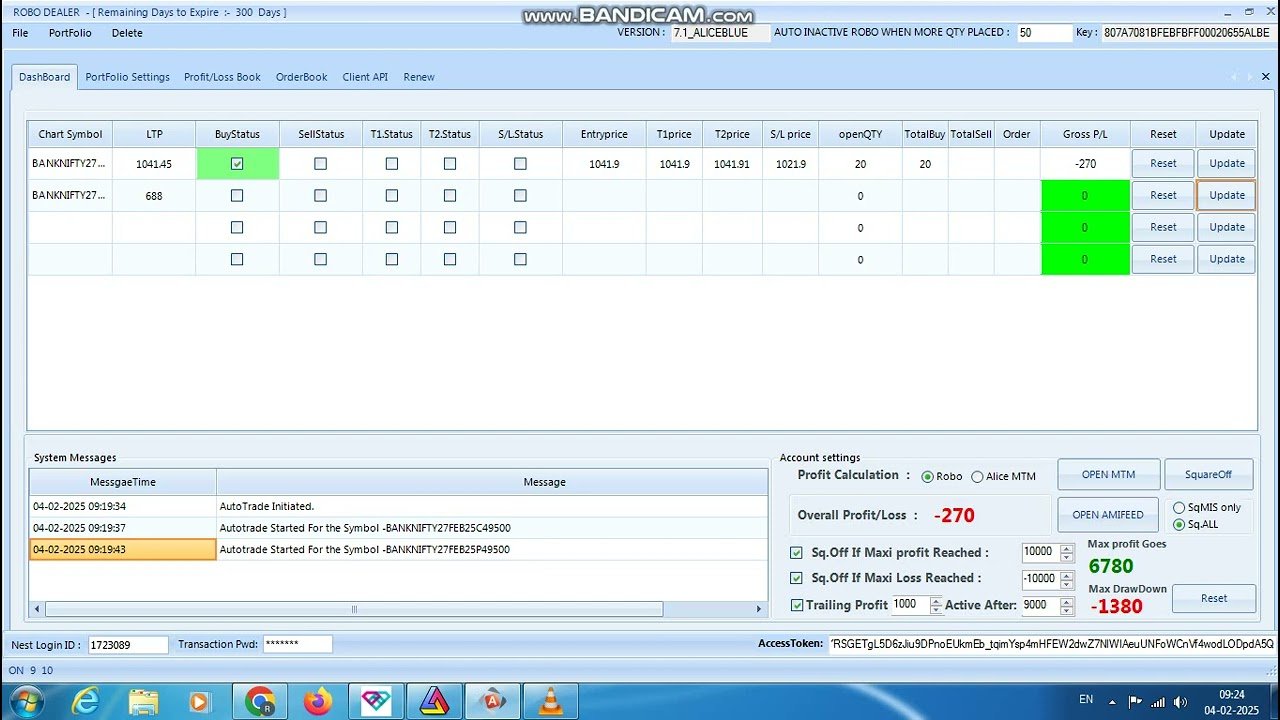This screenshot has width=1280, height=720.
Task: Switch to PortFolio Settings tab
Action: (127, 77)
